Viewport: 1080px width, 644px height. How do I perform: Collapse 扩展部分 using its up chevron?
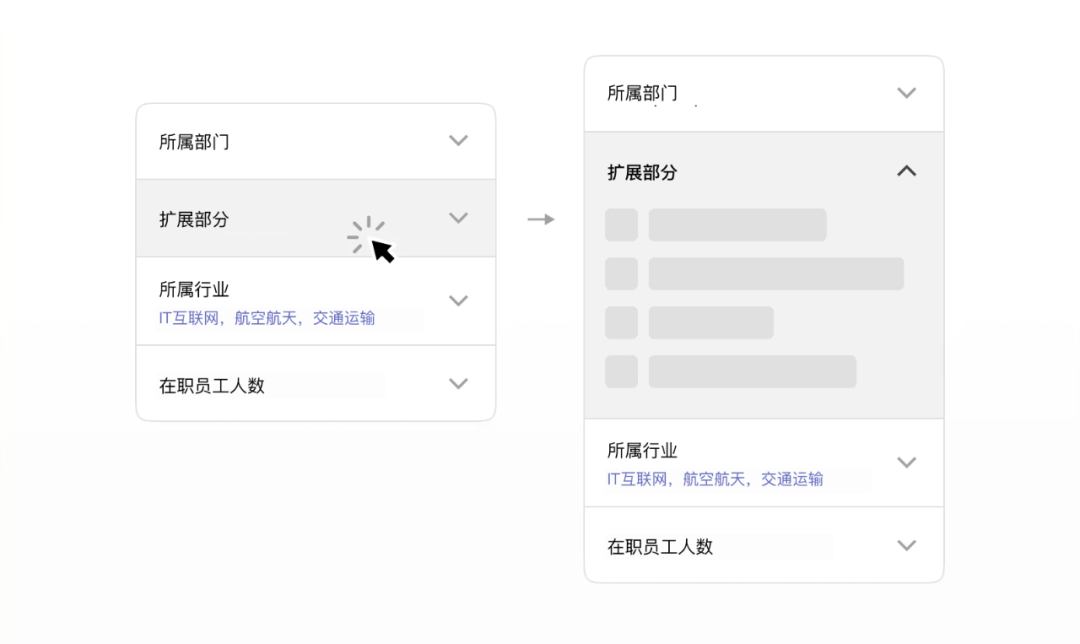click(906, 171)
